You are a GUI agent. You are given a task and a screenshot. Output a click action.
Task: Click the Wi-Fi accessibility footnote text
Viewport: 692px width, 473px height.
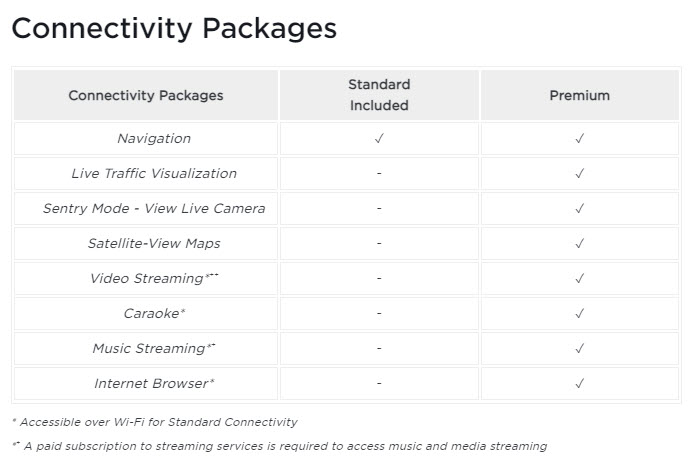tap(154, 422)
